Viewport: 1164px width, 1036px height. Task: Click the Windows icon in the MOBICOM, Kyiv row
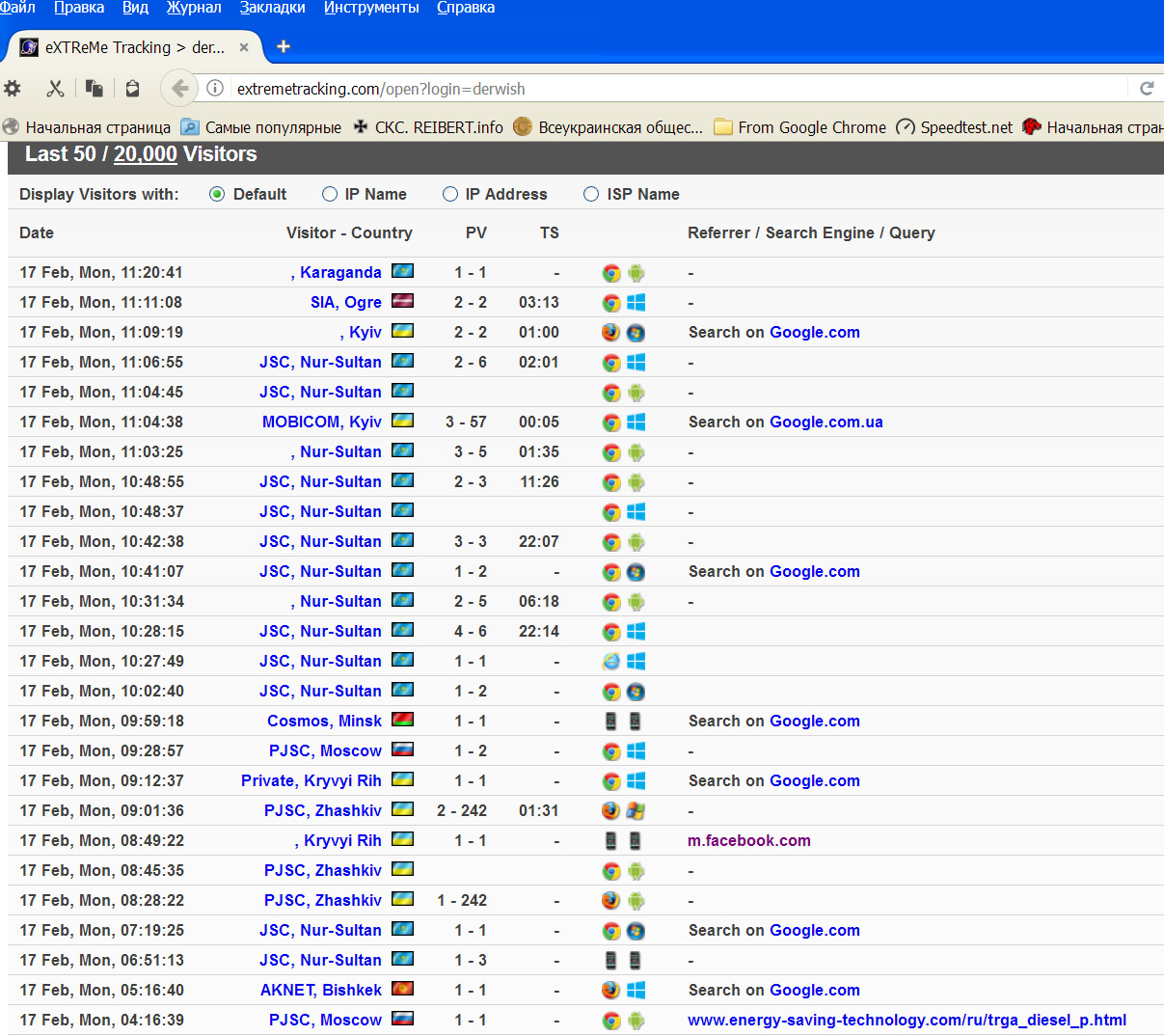coord(636,423)
